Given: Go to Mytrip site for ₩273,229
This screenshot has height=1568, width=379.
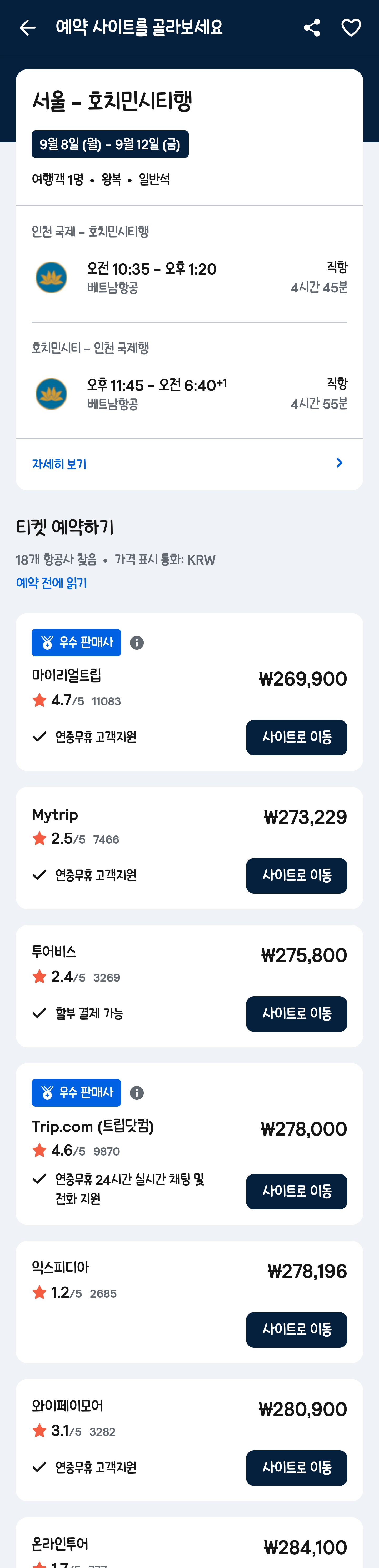Looking at the screenshot, I should [296, 875].
